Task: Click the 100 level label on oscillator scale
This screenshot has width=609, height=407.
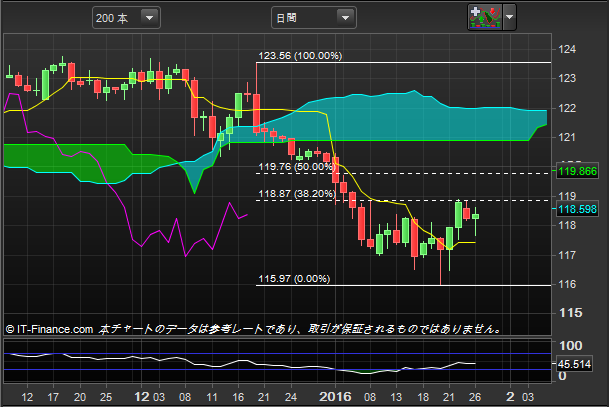Action: [x=571, y=346]
